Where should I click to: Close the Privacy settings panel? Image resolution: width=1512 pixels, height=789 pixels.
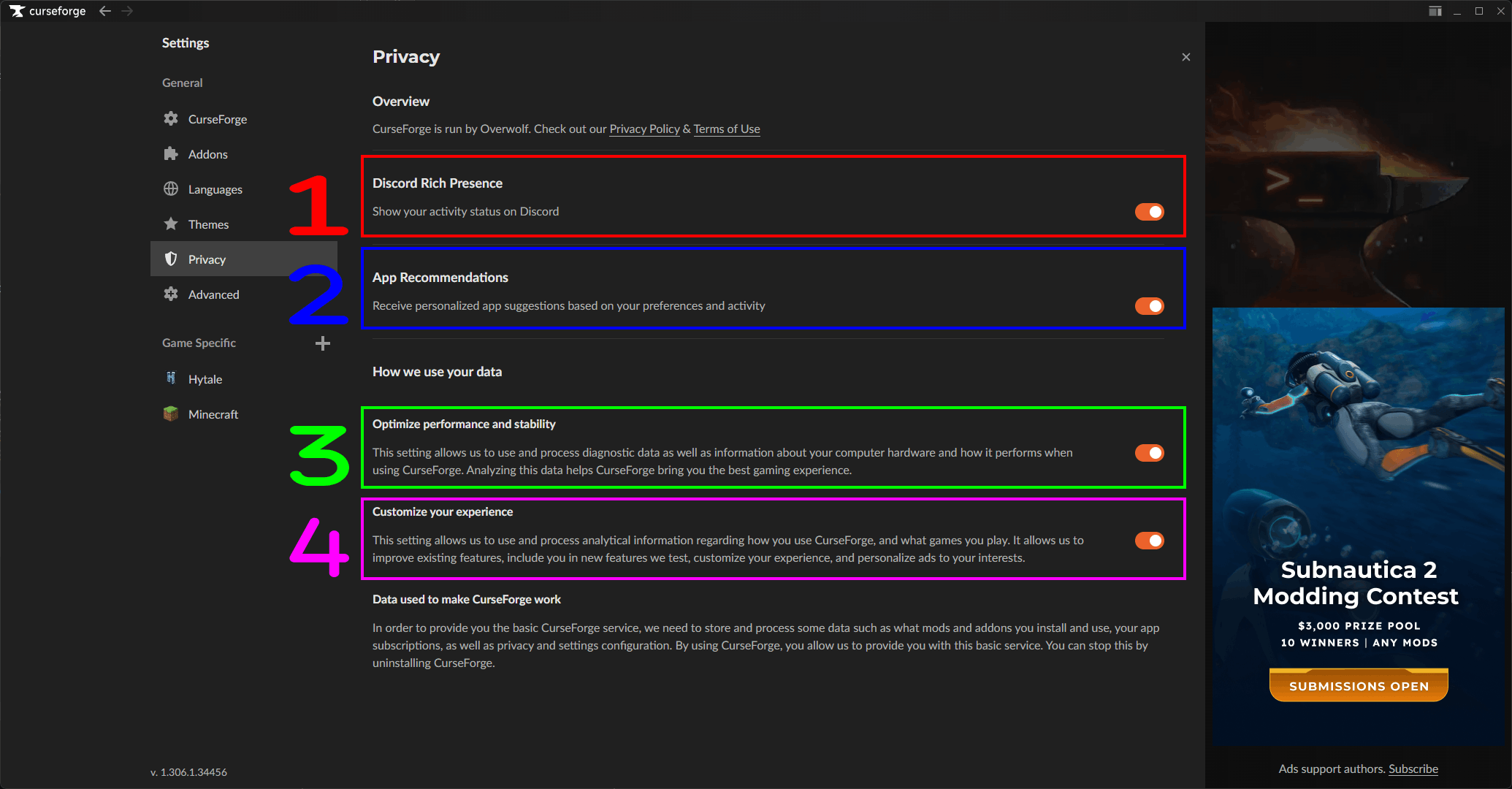click(x=1186, y=57)
